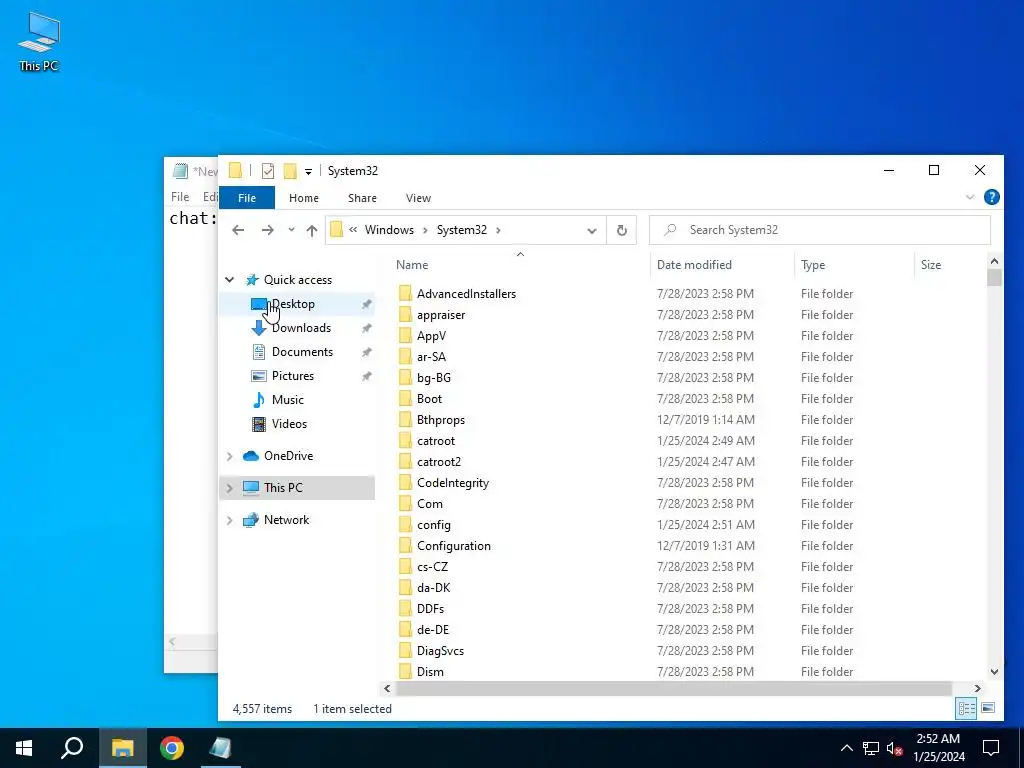Select the AppV folder icon
Image resolution: width=1024 pixels, height=768 pixels.
click(x=406, y=336)
